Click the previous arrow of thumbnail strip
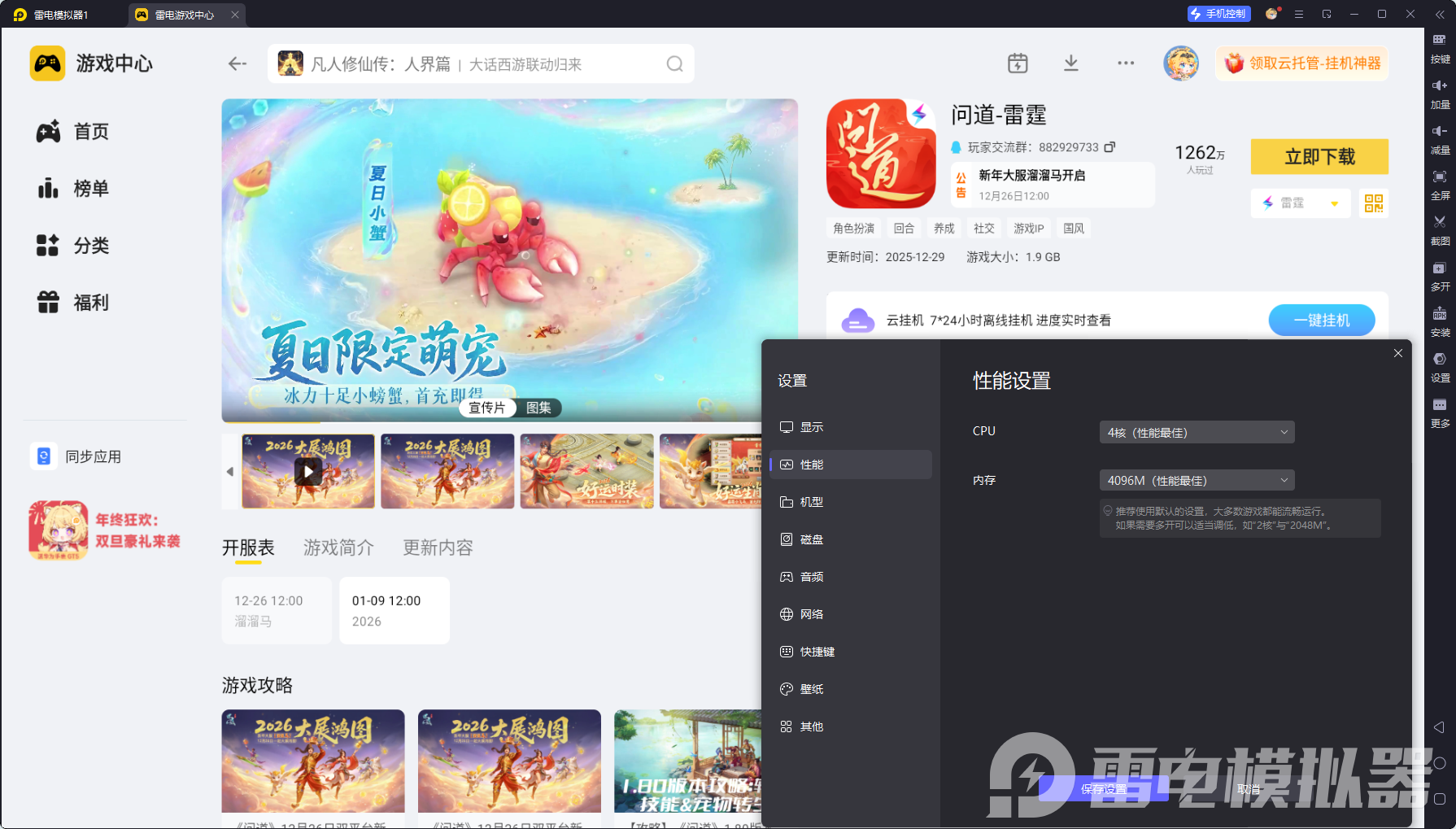1456x829 pixels. click(x=230, y=471)
